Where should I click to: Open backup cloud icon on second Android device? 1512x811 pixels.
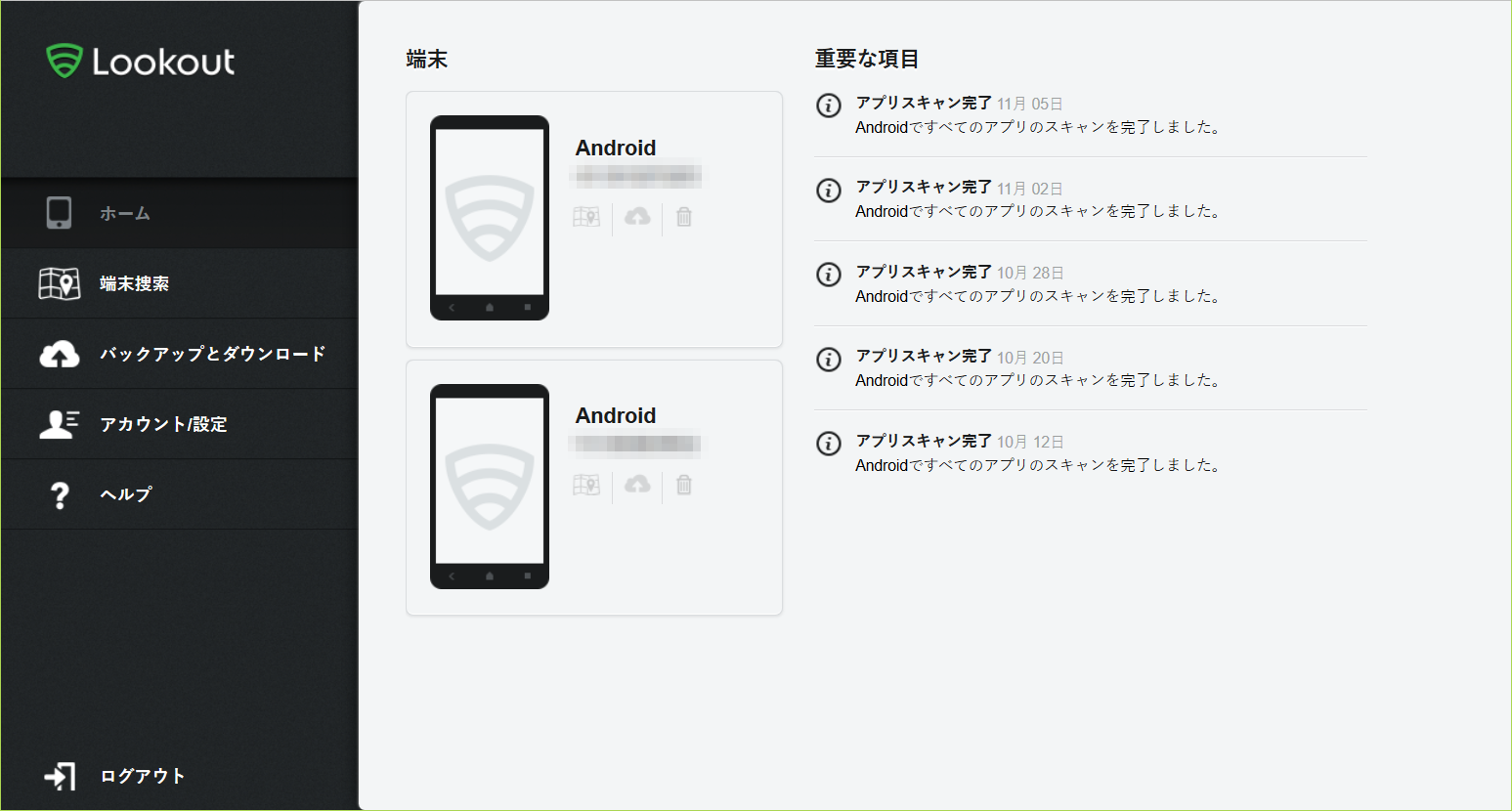click(x=637, y=485)
